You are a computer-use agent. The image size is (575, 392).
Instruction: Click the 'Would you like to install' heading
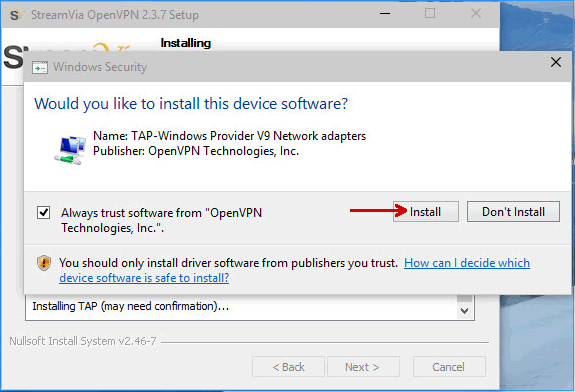point(191,104)
